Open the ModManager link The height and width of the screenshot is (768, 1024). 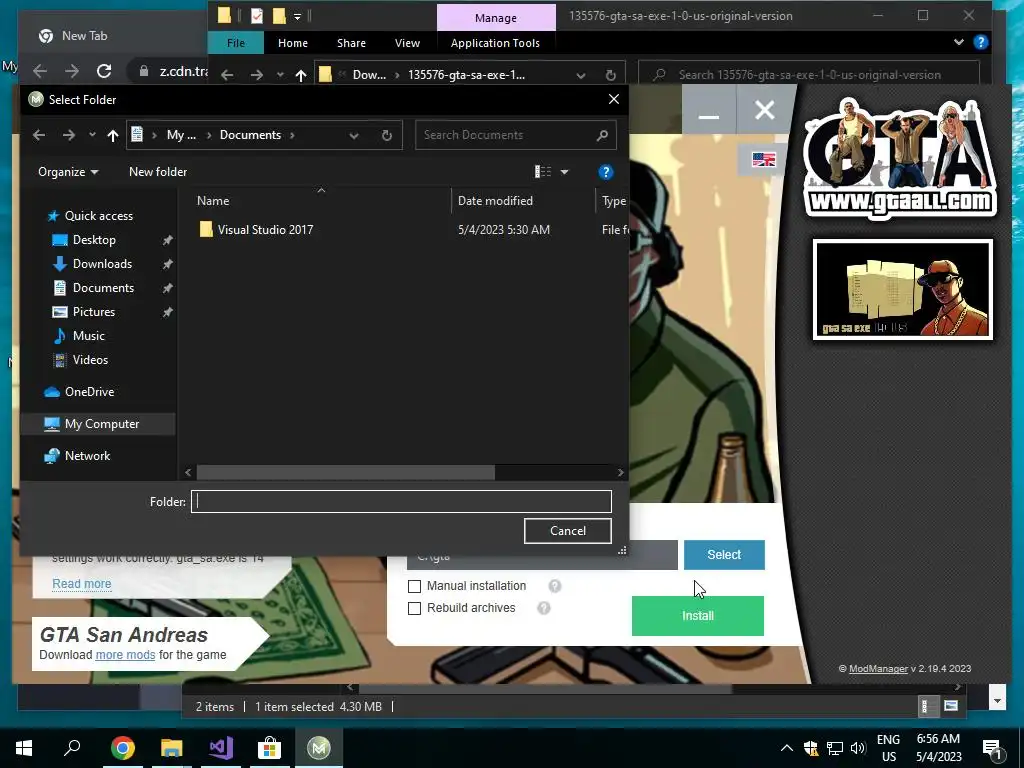point(878,669)
